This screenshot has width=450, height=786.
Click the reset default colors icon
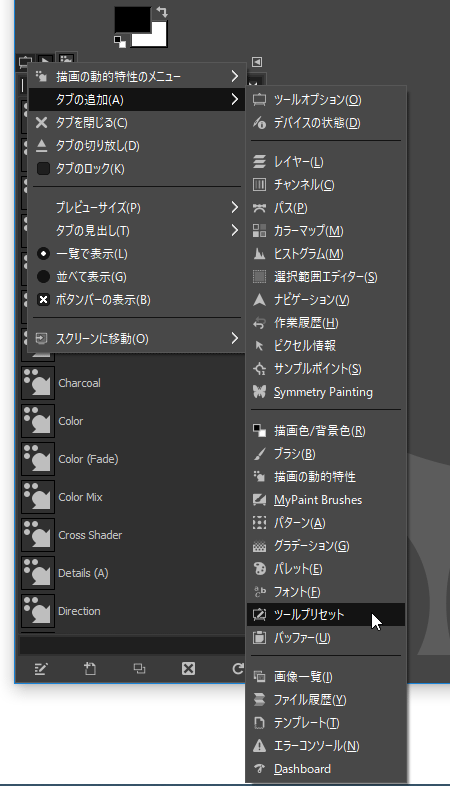tap(120, 42)
